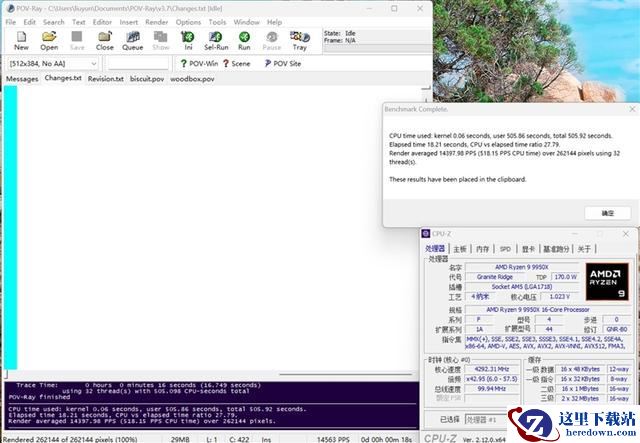Open the Search menu
640x443 pixels.
pos(54,22)
